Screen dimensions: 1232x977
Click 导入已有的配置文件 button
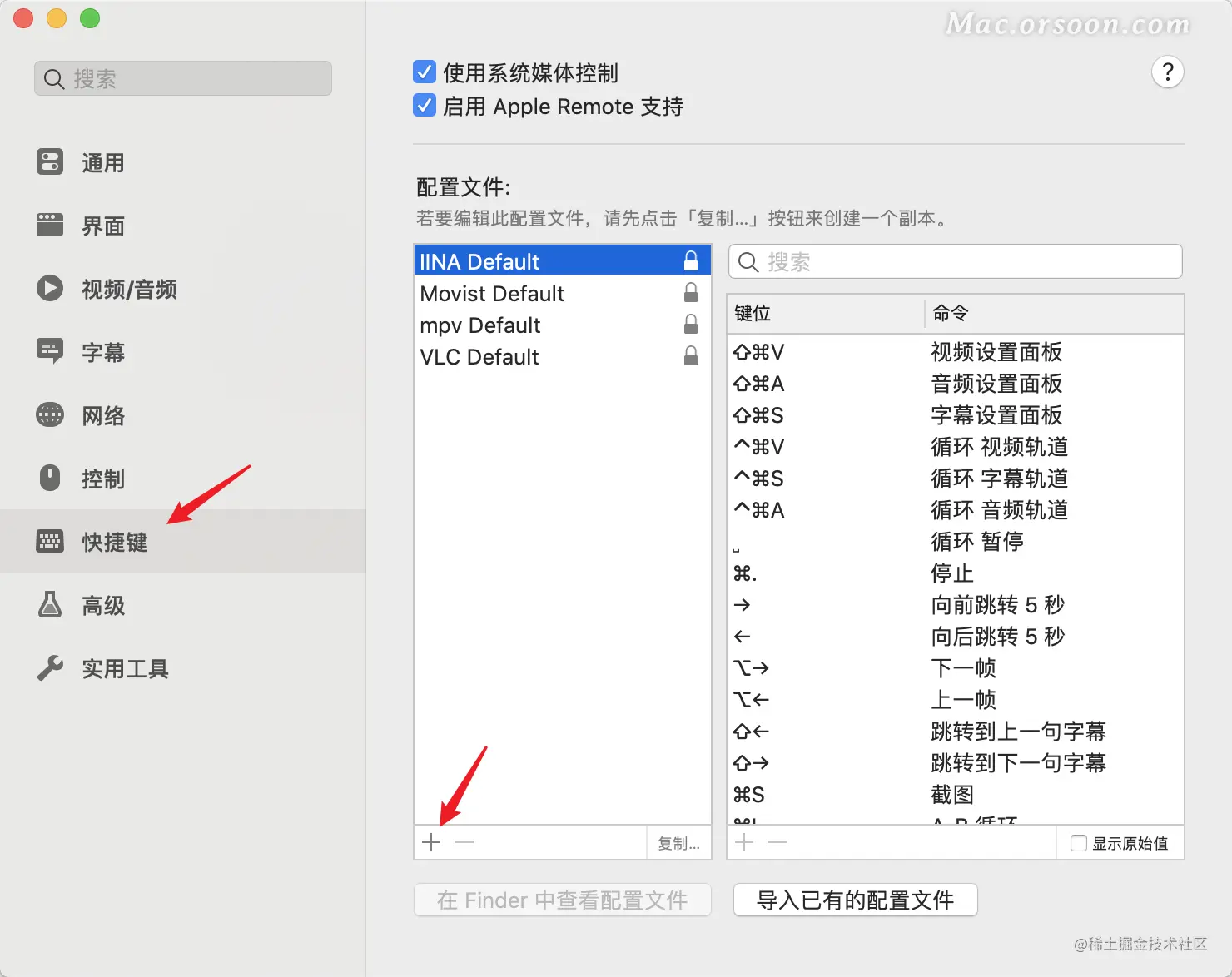pyautogui.click(x=855, y=900)
